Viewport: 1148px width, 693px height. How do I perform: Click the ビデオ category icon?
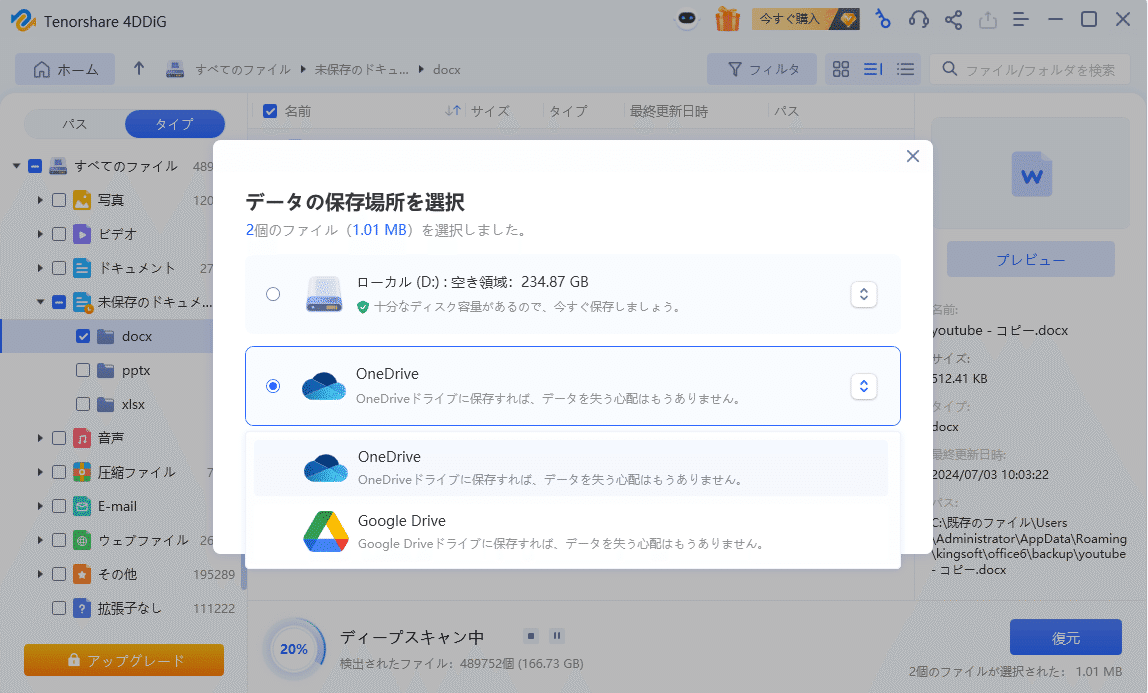tap(82, 234)
